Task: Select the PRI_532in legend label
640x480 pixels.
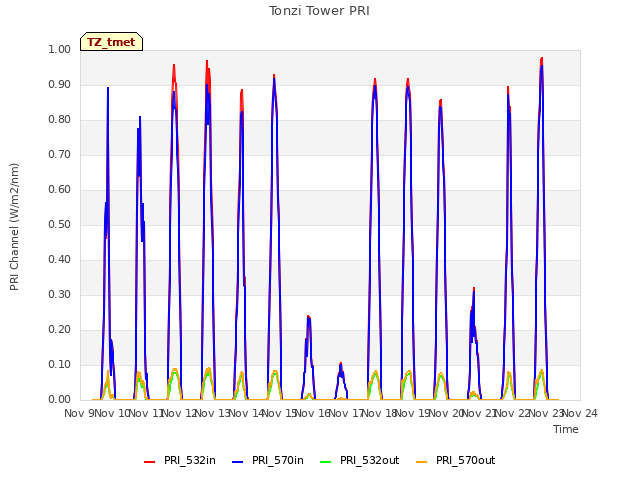Action: (190, 460)
